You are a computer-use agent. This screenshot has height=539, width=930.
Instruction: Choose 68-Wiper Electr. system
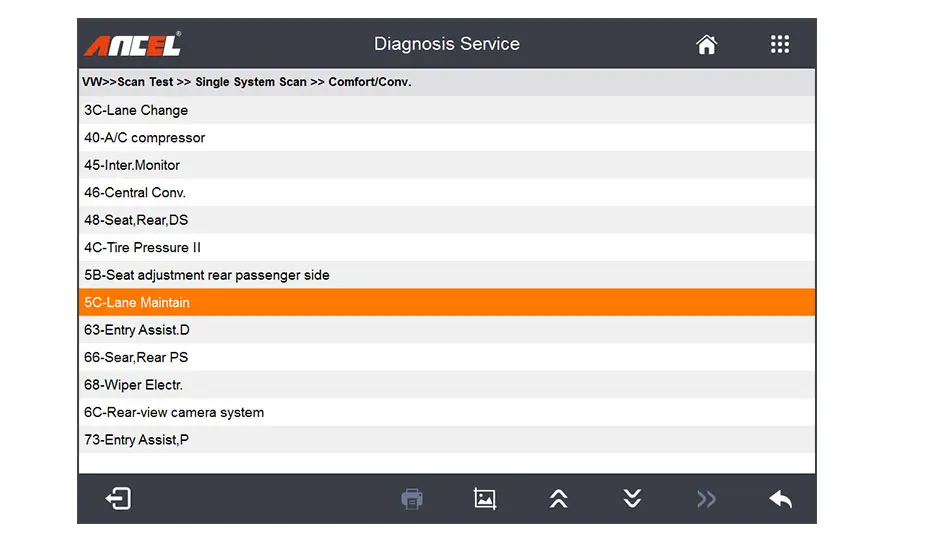(x=134, y=385)
